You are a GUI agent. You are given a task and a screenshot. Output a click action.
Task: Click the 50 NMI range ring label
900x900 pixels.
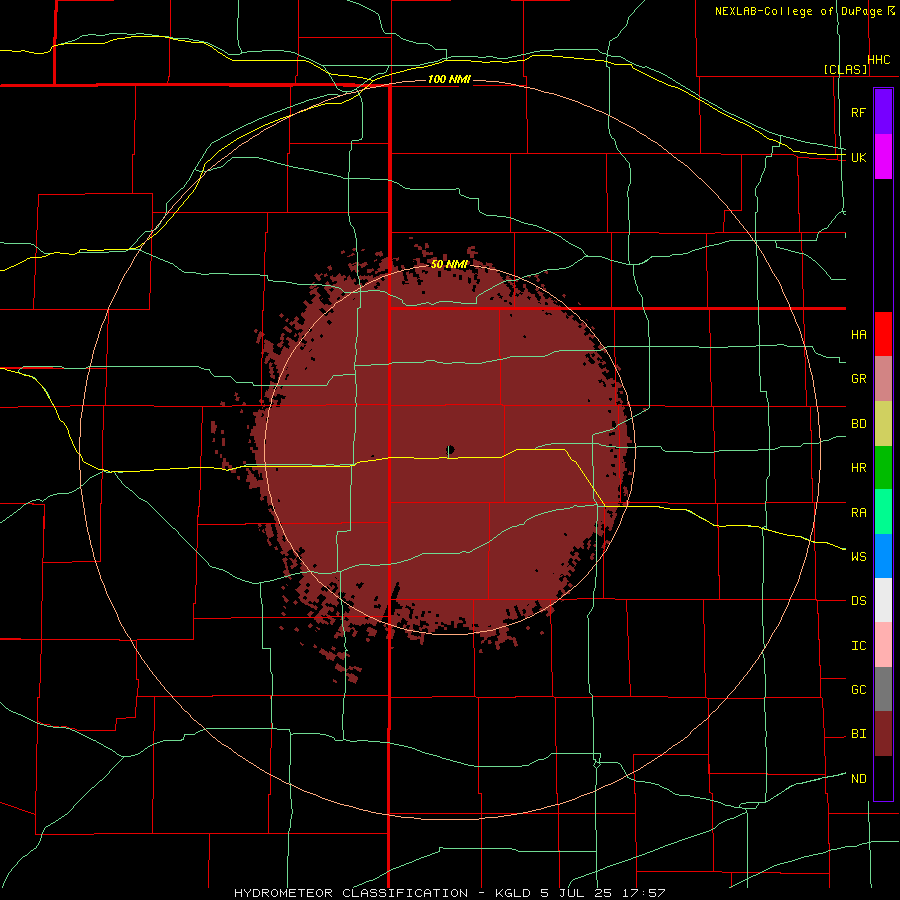click(449, 264)
